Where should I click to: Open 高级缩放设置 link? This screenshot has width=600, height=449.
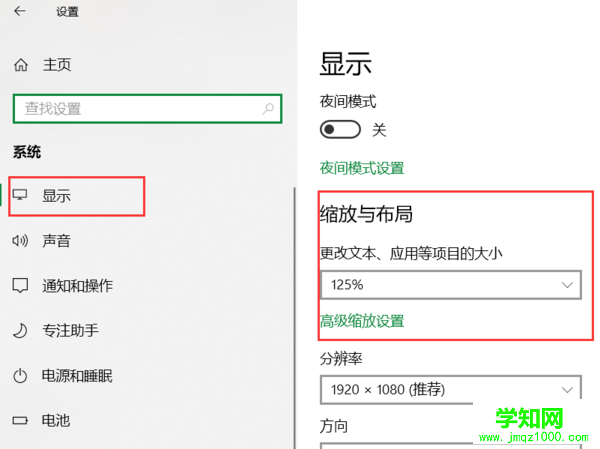(x=362, y=321)
